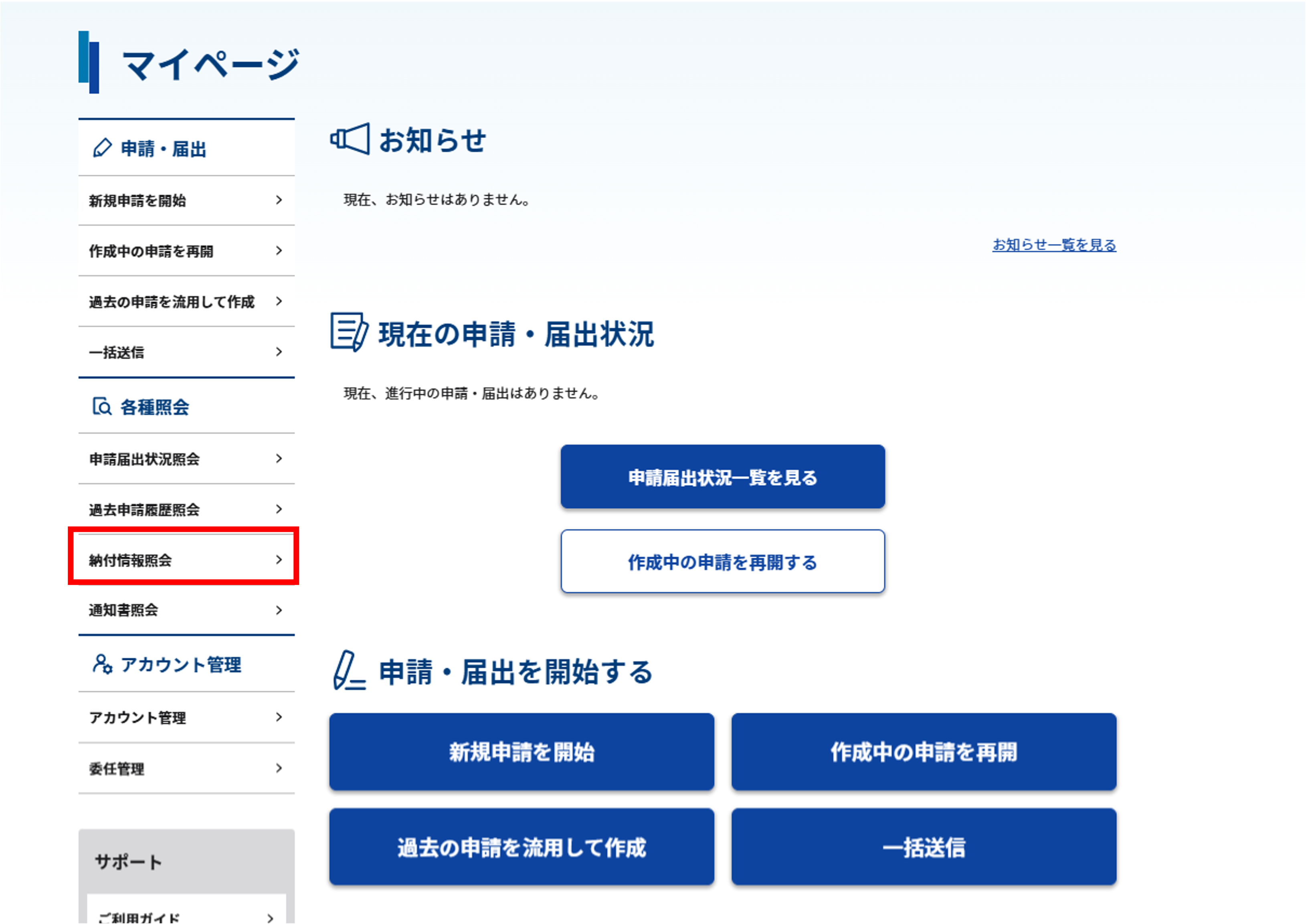Click the large 過去の申請を流用して作成 button
The height and width of the screenshot is (924, 1306).
[522, 847]
